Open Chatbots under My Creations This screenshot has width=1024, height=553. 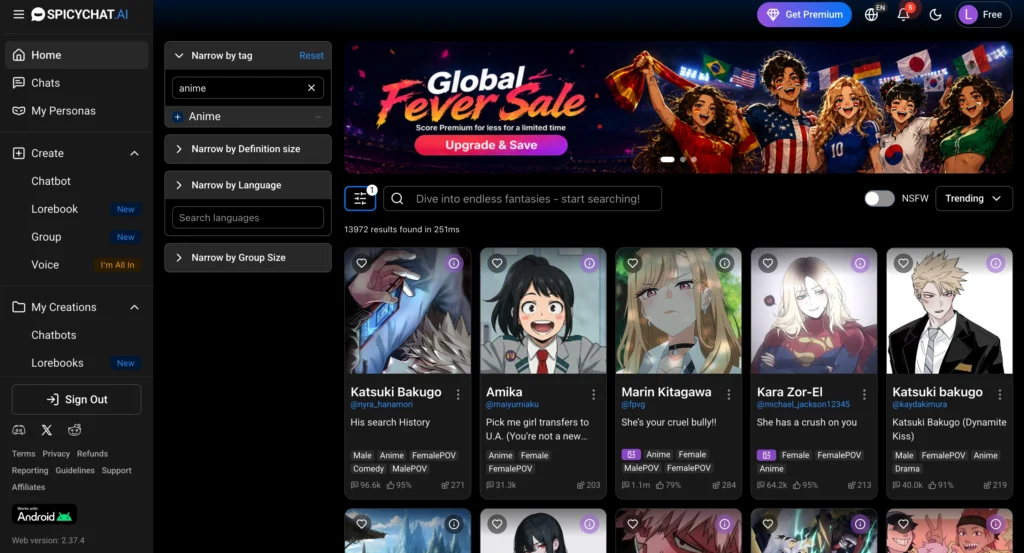tap(54, 335)
